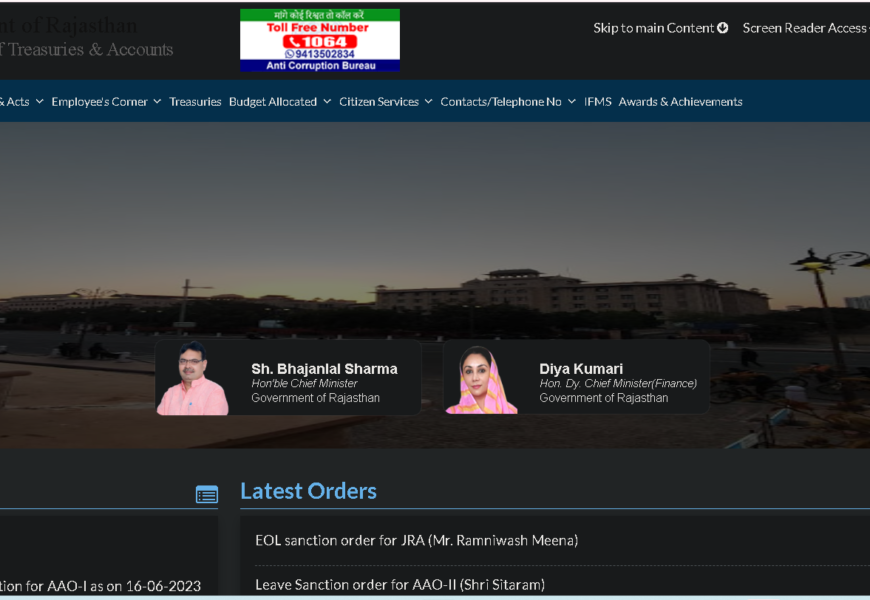Open Diya Kumari's portrait photo
Viewport: 870px width, 600px height.
[481, 379]
